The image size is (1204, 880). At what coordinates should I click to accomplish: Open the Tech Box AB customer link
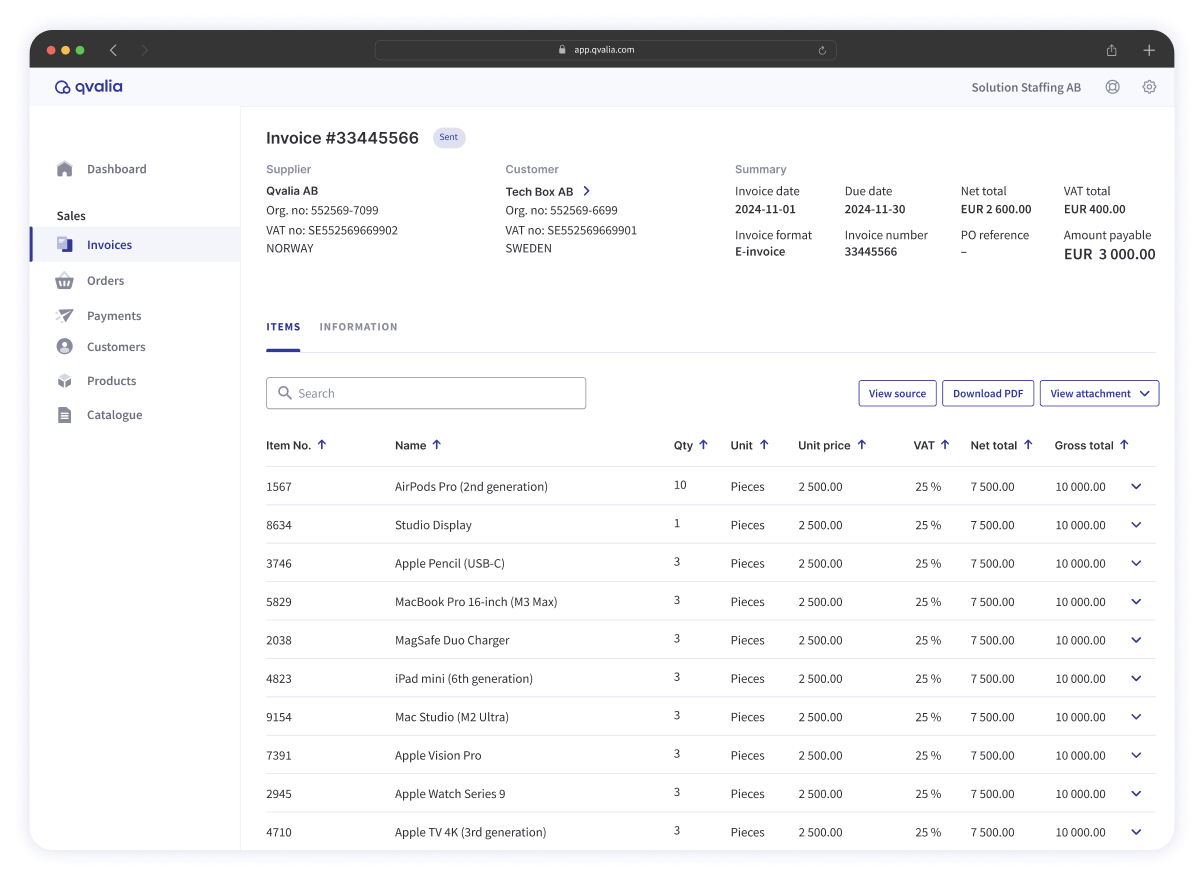coord(539,191)
